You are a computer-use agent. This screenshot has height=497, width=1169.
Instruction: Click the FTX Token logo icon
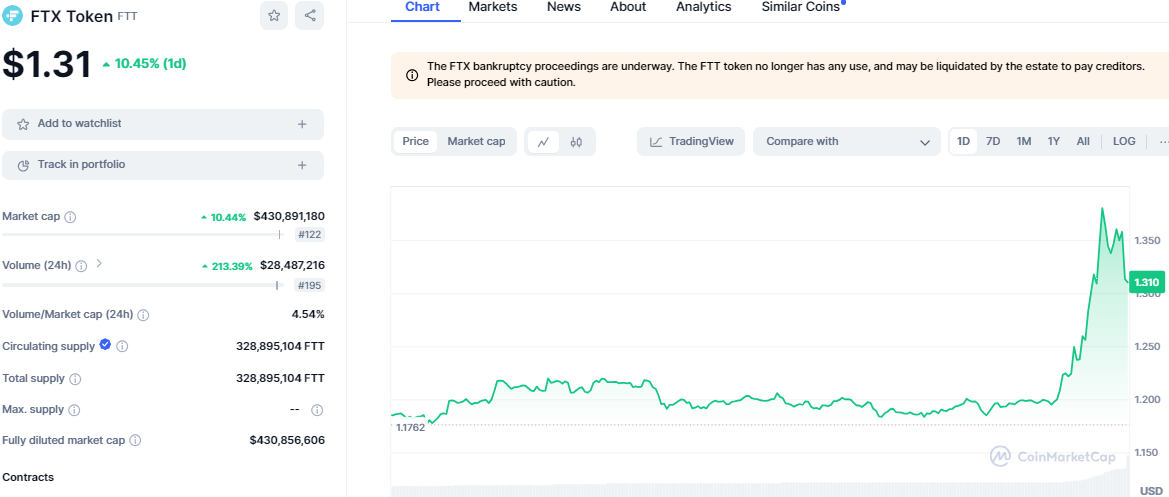coord(13,16)
